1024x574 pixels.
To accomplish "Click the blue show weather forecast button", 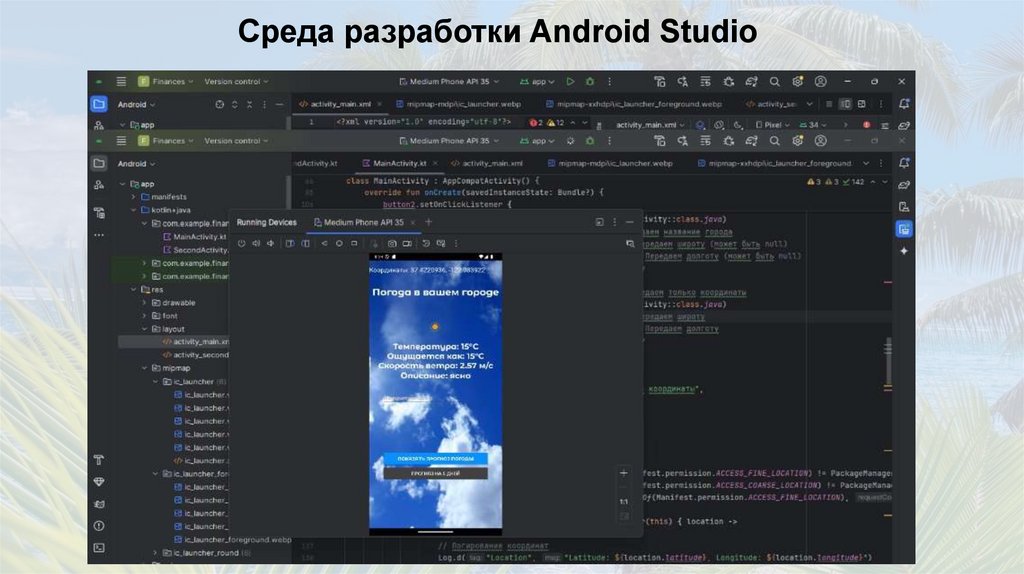I will point(435,458).
